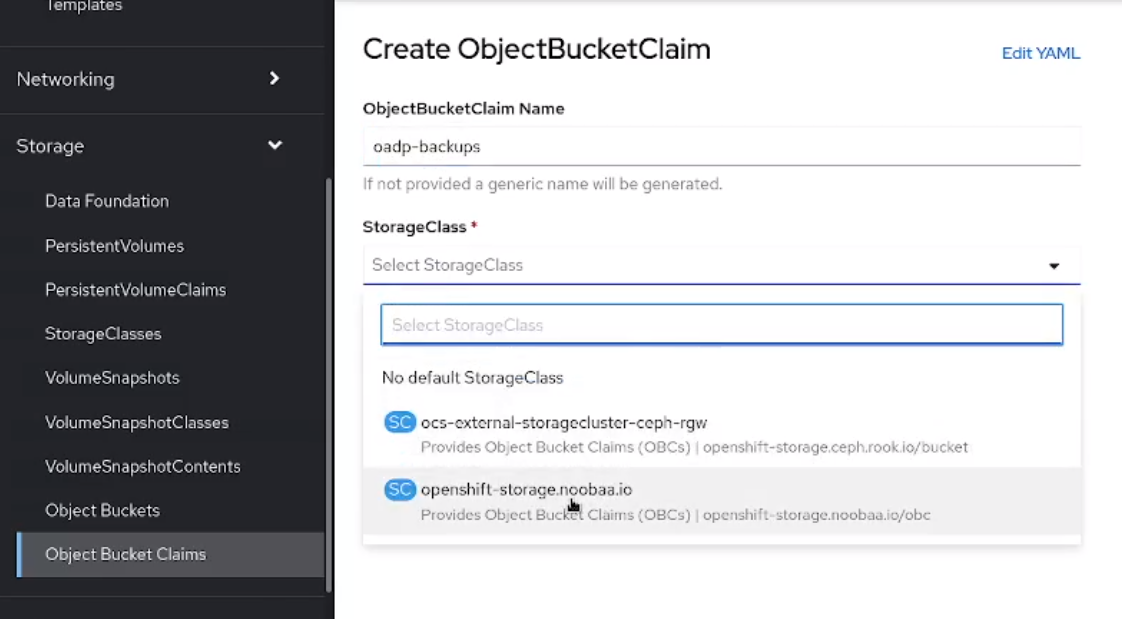Navigate to Data Foundation
Screen dimensions: 1122x619
pyautogui.click(x=107, y=200)
